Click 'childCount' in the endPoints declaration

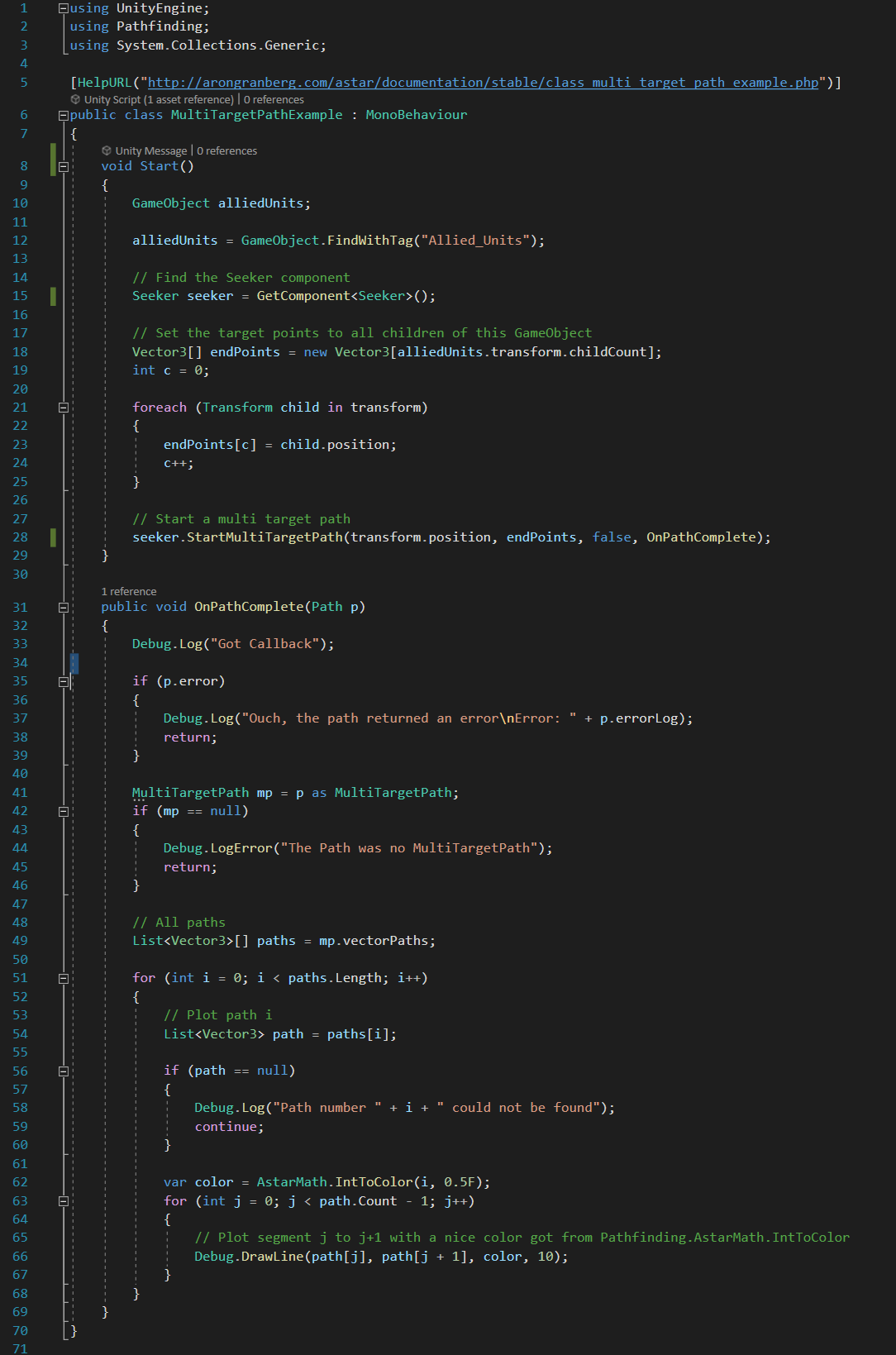click(x=608, y=352)
